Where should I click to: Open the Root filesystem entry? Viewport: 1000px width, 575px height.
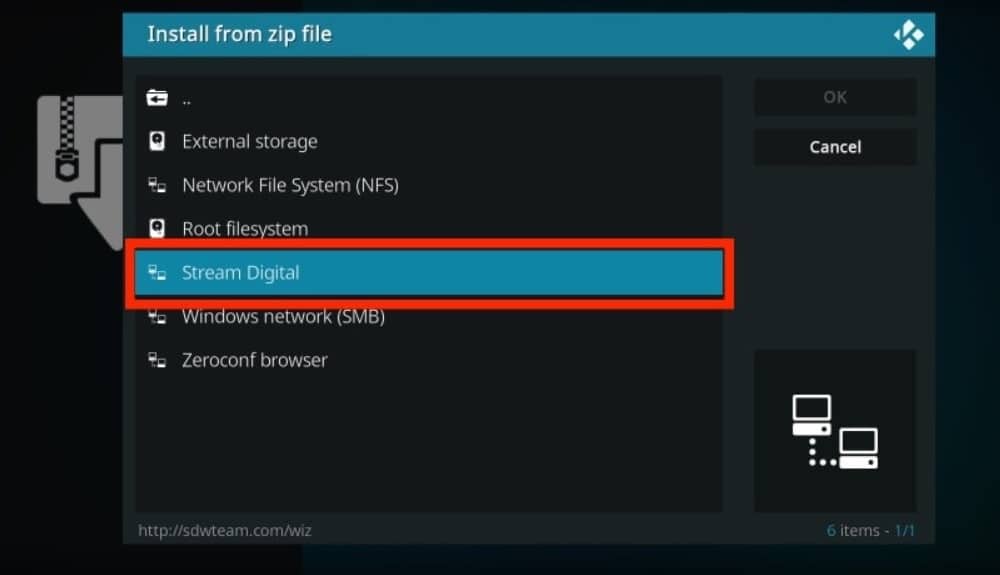coord(429,228)
